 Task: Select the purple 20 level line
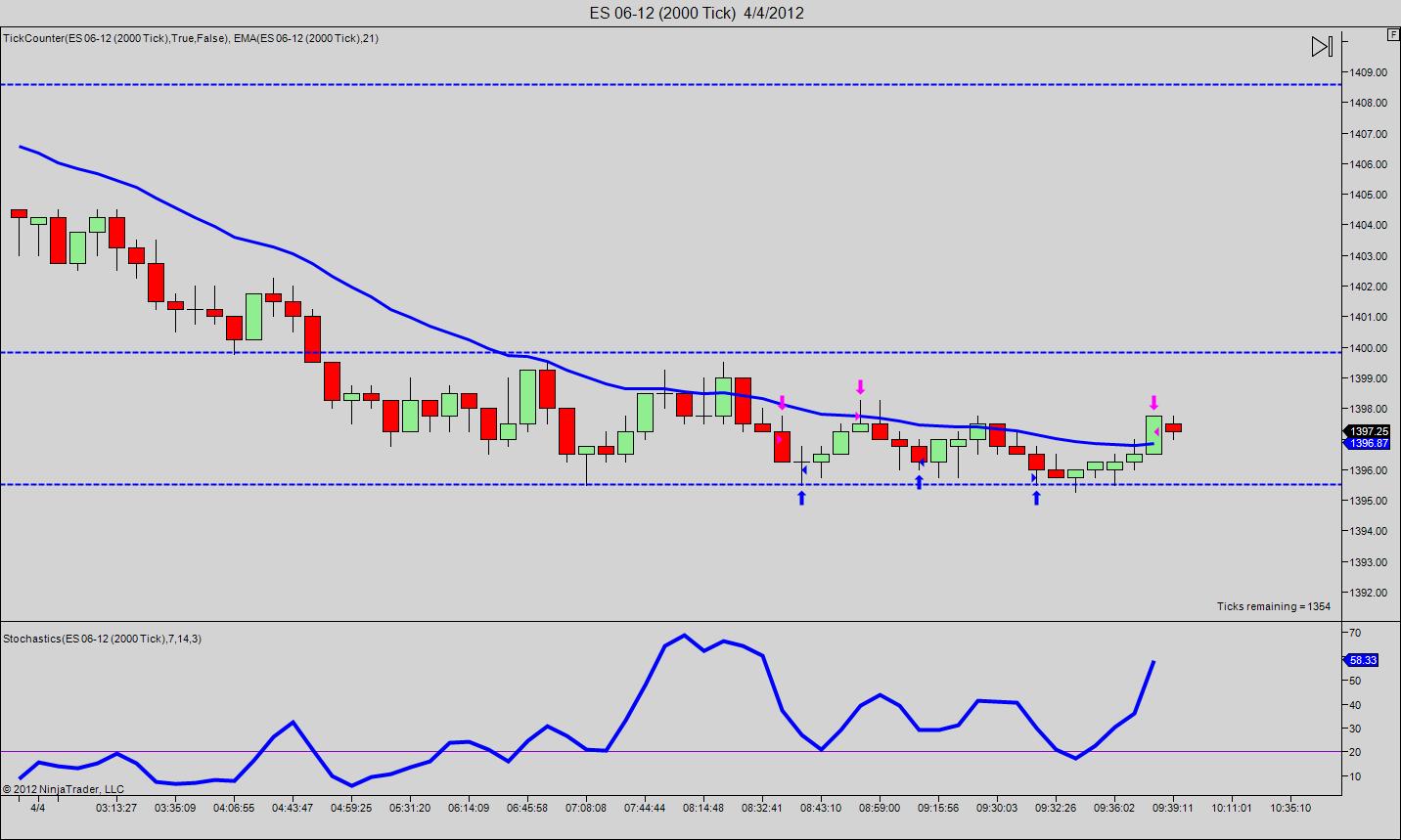pyautogui.click(x=671, y=751)
